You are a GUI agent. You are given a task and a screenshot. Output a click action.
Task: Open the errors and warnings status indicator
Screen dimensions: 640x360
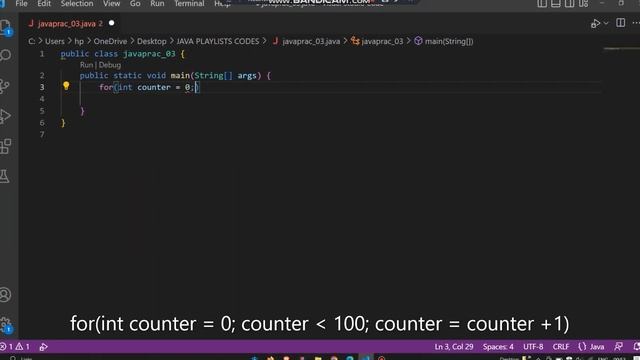point(15,347)
